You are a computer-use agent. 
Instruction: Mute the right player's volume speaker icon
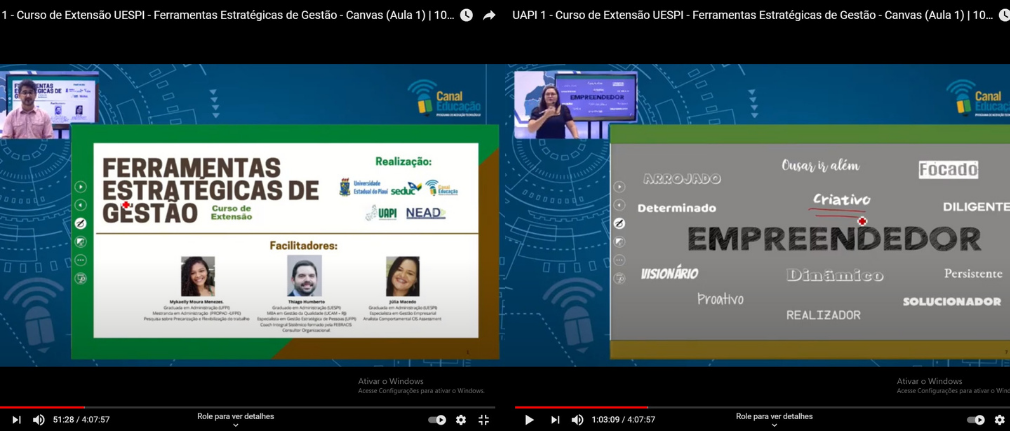(577, 419)
